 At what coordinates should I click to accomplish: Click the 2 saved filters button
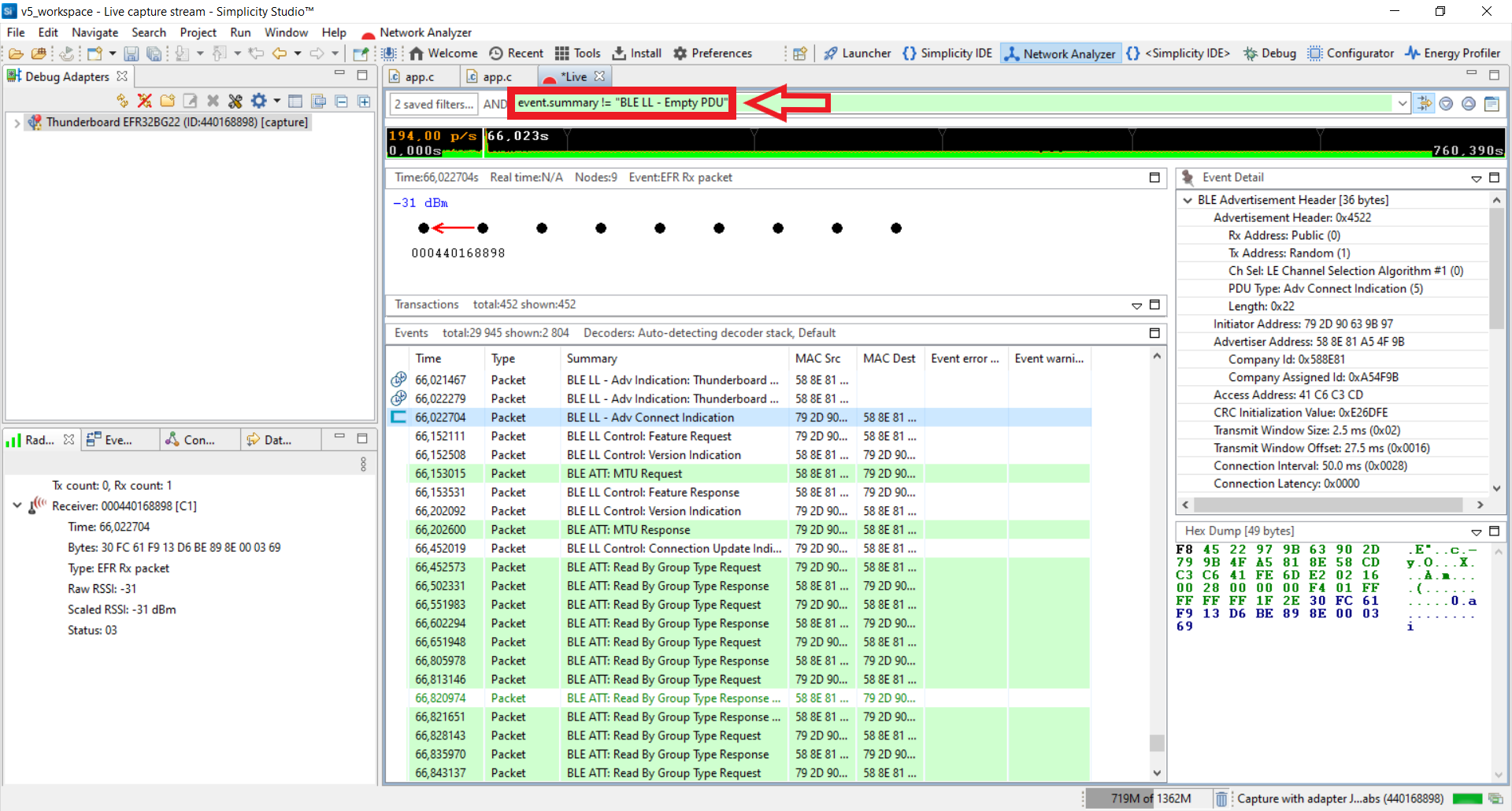tap(433, 104)
